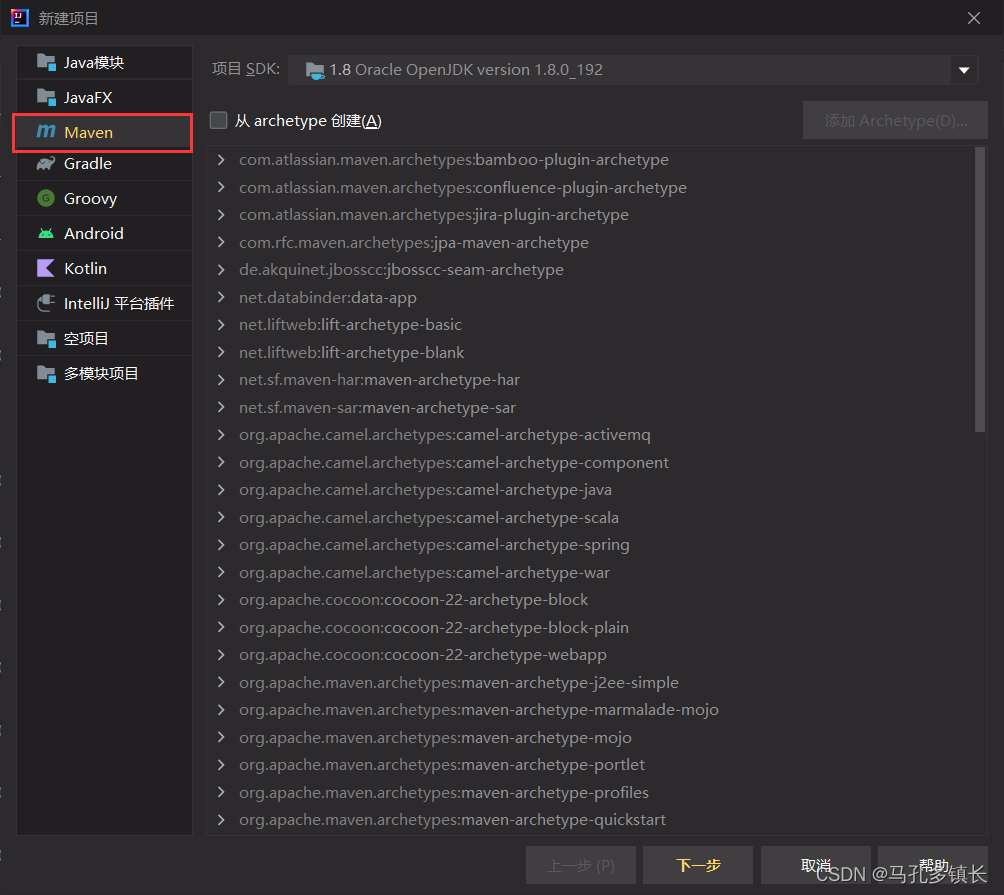Select Maven project type
The image size is (1004, 895).
pyautogui.click(x=104, y=133)
